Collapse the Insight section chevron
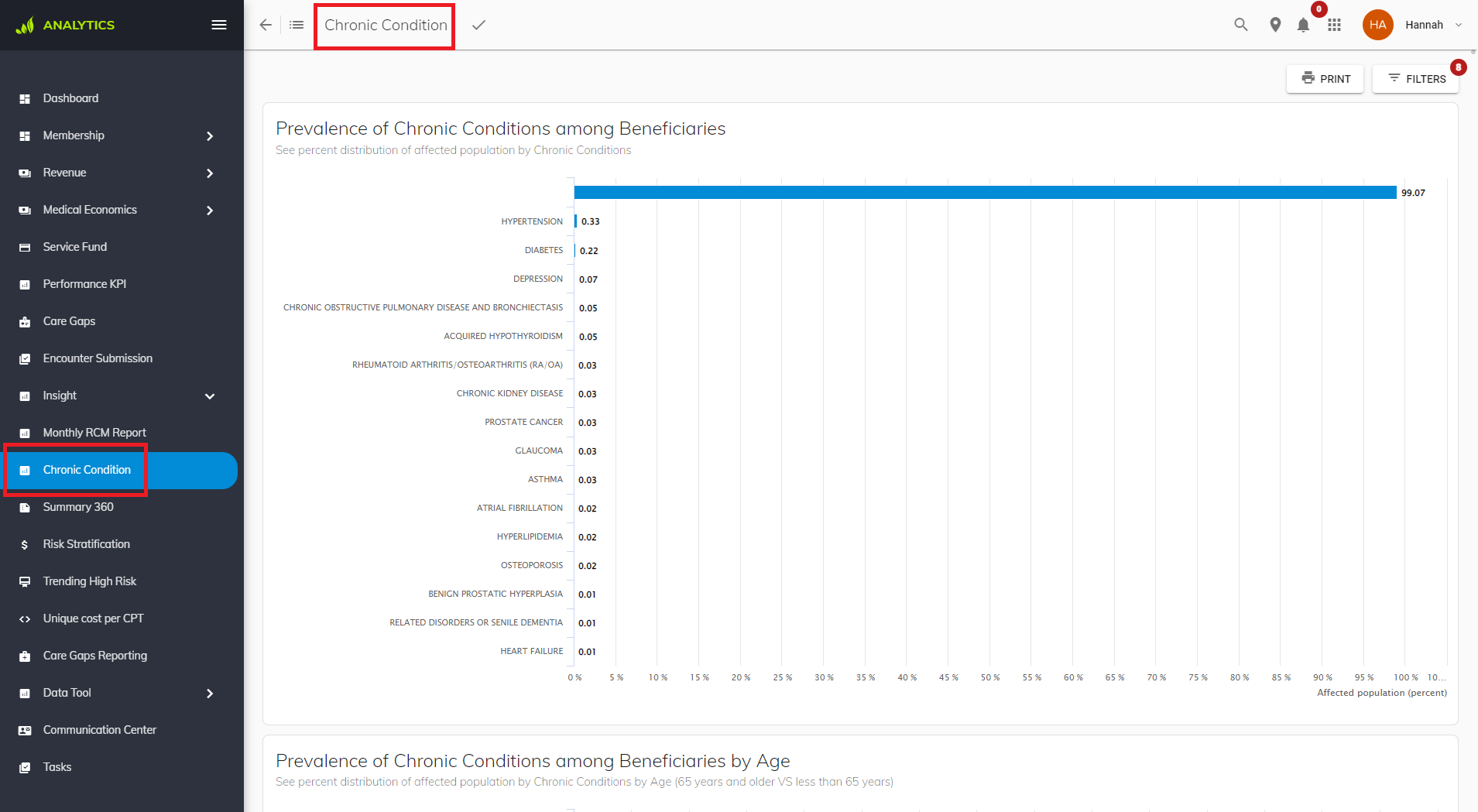This screenshot has height=812, width=1478. click(210, 396)
